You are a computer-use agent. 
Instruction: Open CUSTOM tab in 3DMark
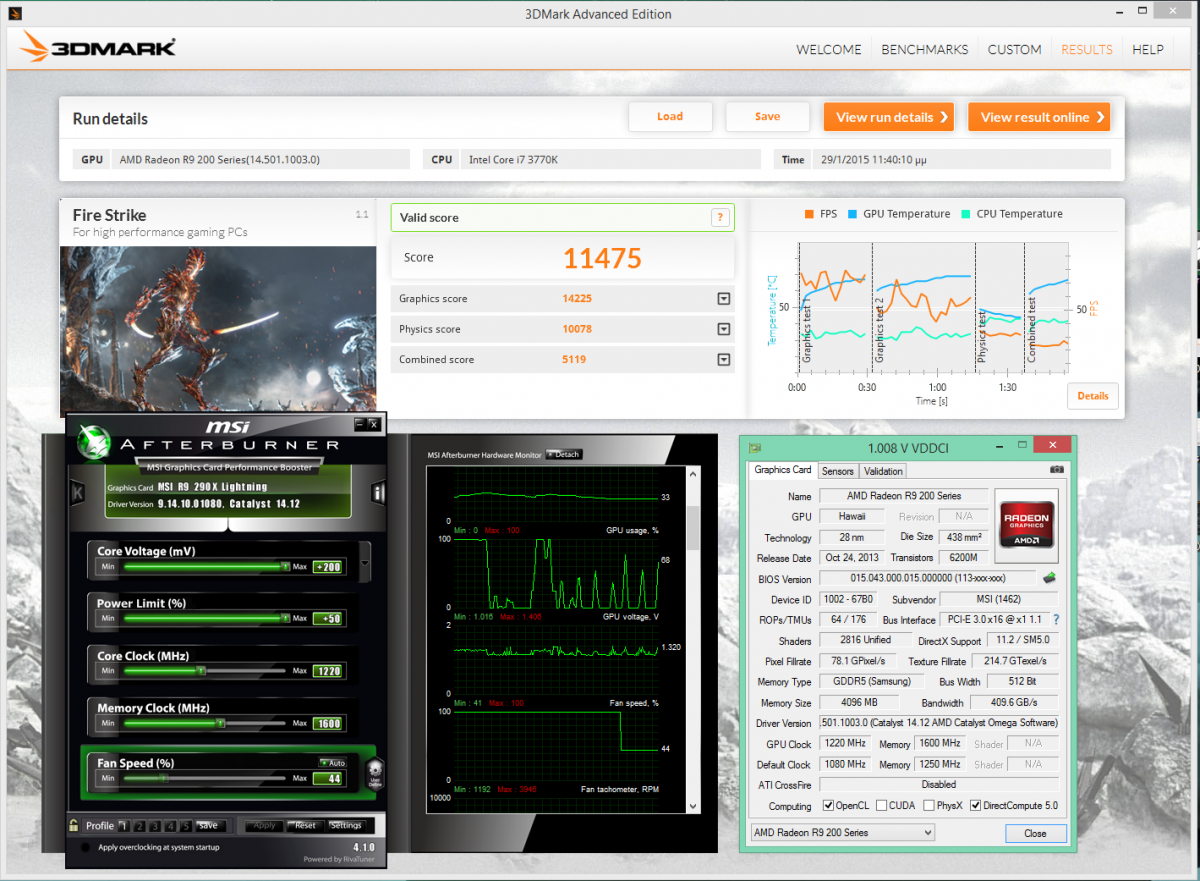[x=1014, y=49]
